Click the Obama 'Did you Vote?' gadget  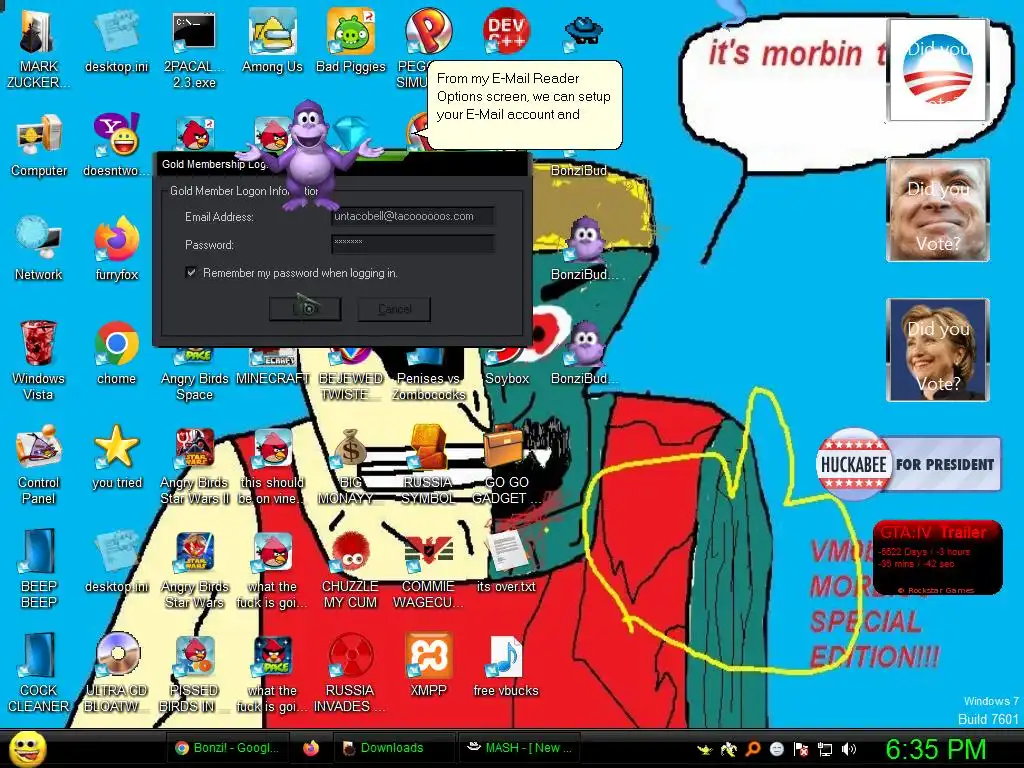click(938, 71)
